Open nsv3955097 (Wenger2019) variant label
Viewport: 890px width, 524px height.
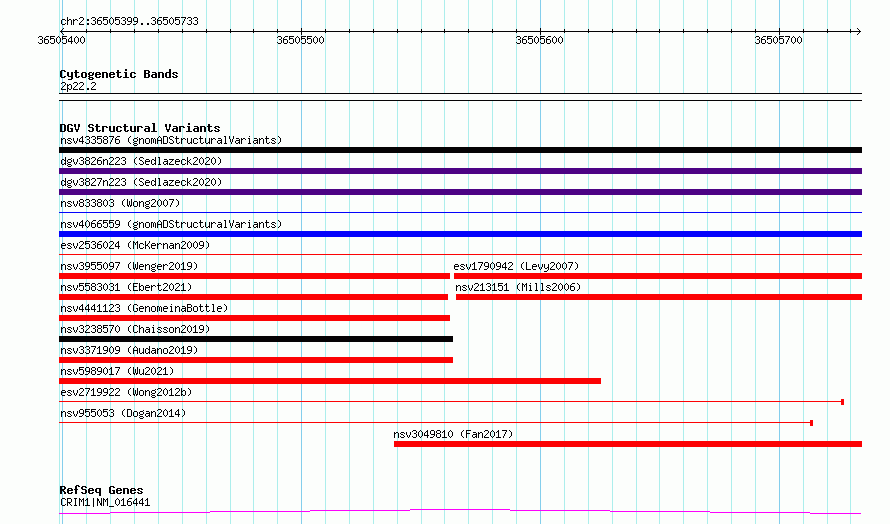(129, 266)
